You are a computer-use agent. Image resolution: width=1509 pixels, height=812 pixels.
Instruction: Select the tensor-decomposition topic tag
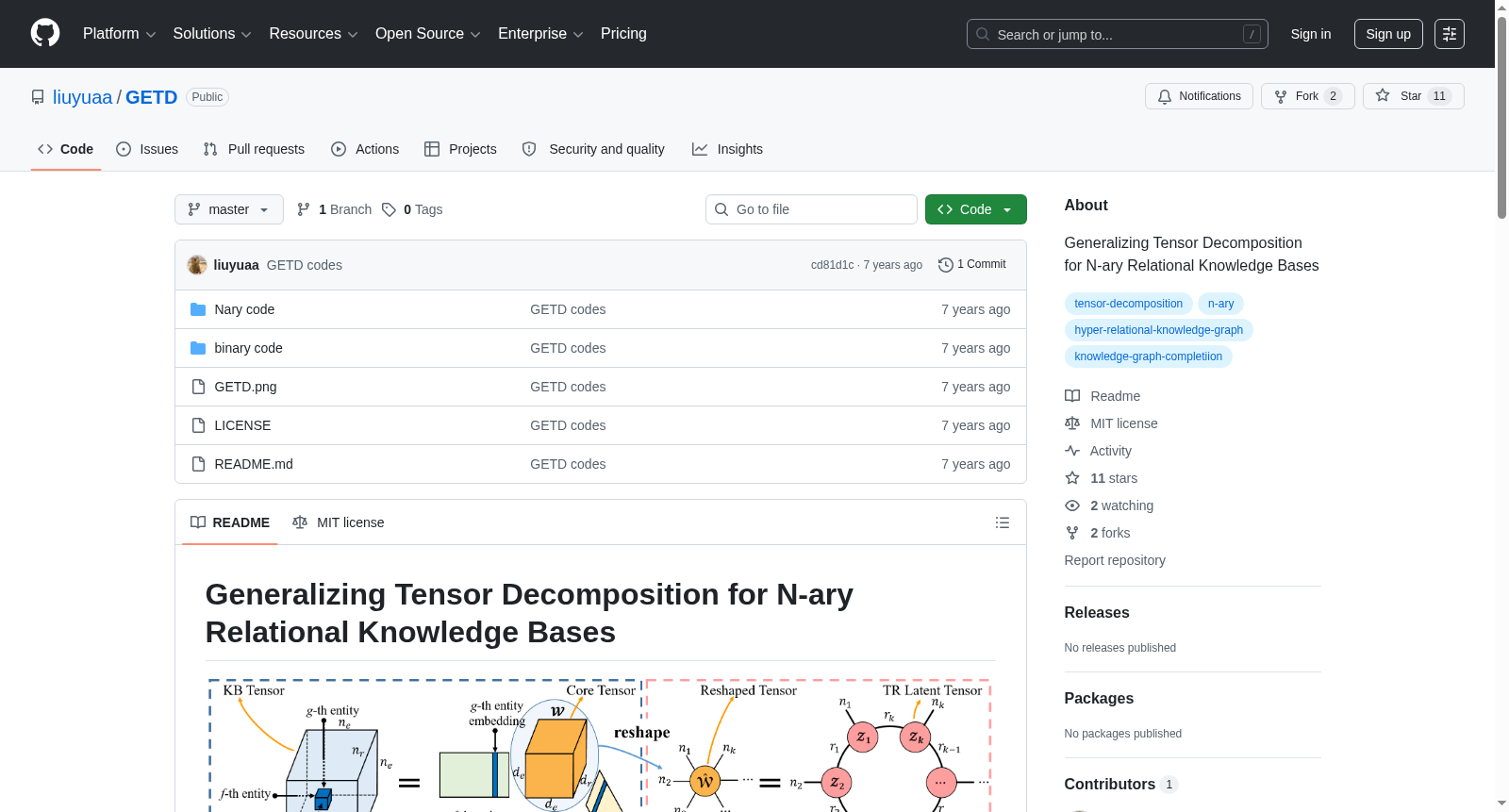1128,304
